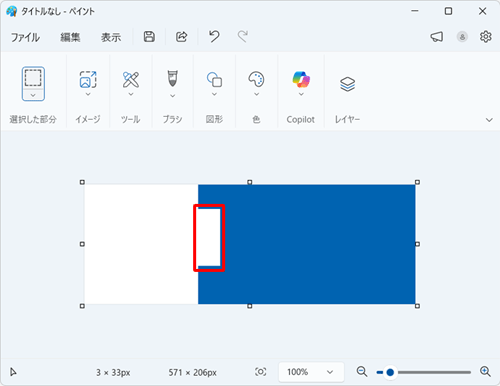Minimize the Paint window
Viewport: 500px width, 386px height.
click(x=415, y=11)
